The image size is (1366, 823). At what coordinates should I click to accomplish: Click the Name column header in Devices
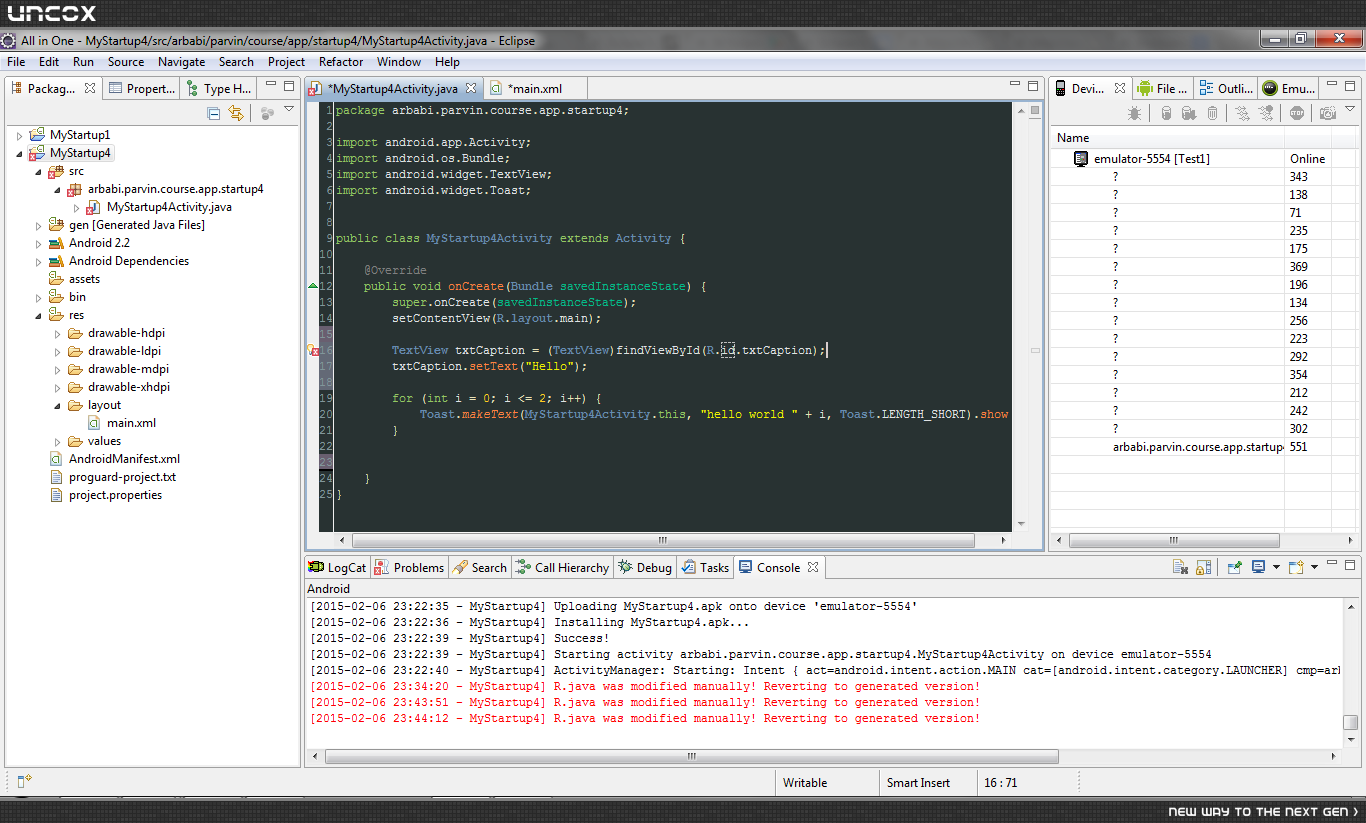pos(1167,138)
